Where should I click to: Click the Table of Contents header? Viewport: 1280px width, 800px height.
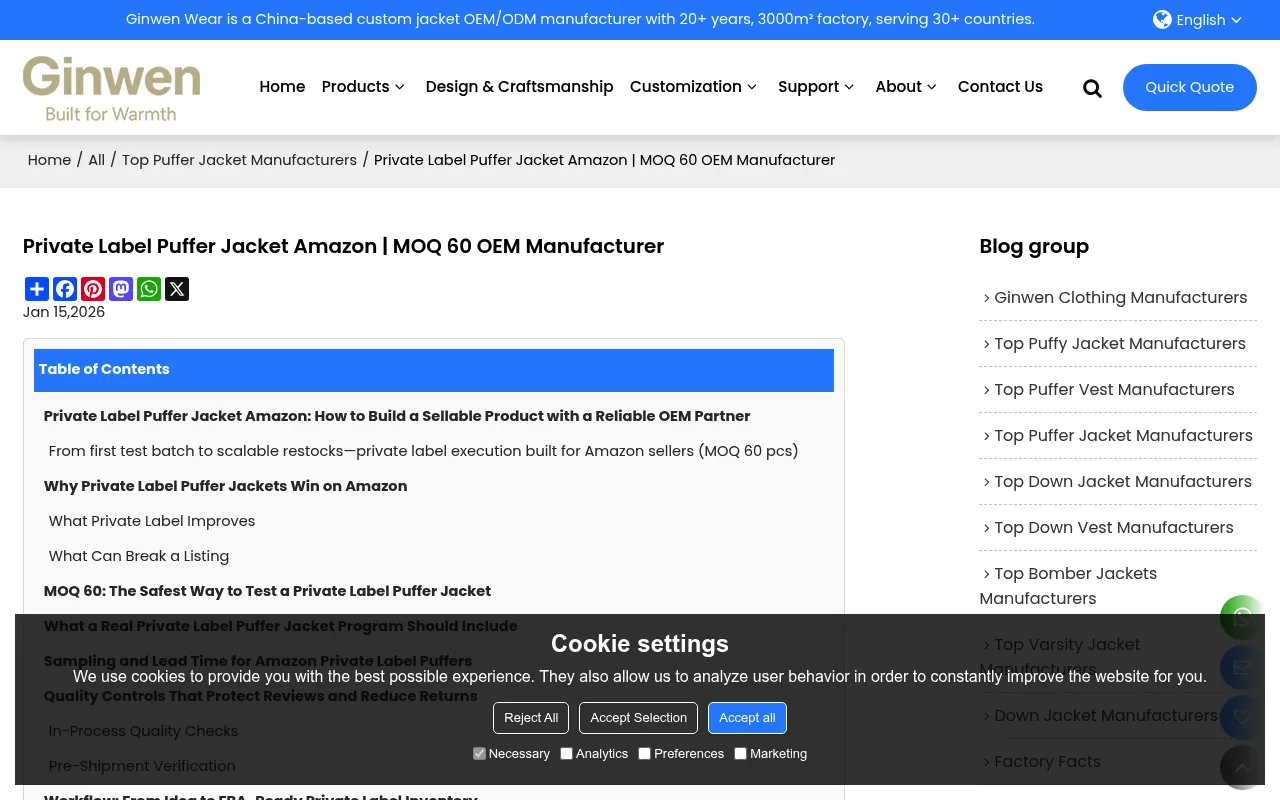pos(434,370)
